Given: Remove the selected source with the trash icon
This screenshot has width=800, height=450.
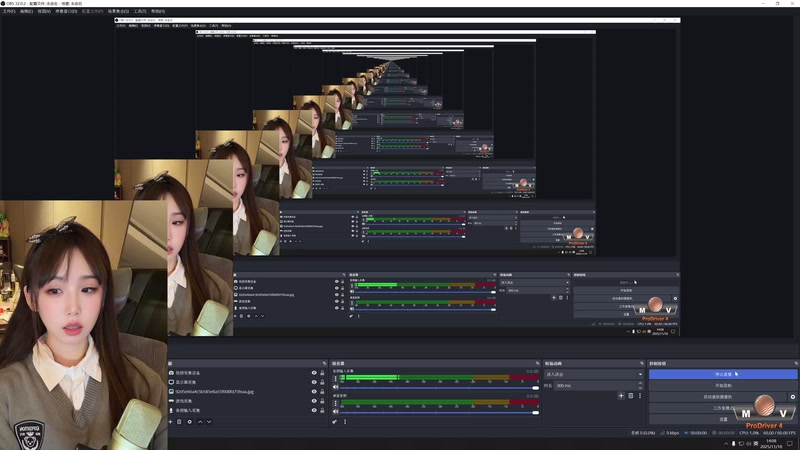Looking at the screenshot, I should [x=179, y=422].
